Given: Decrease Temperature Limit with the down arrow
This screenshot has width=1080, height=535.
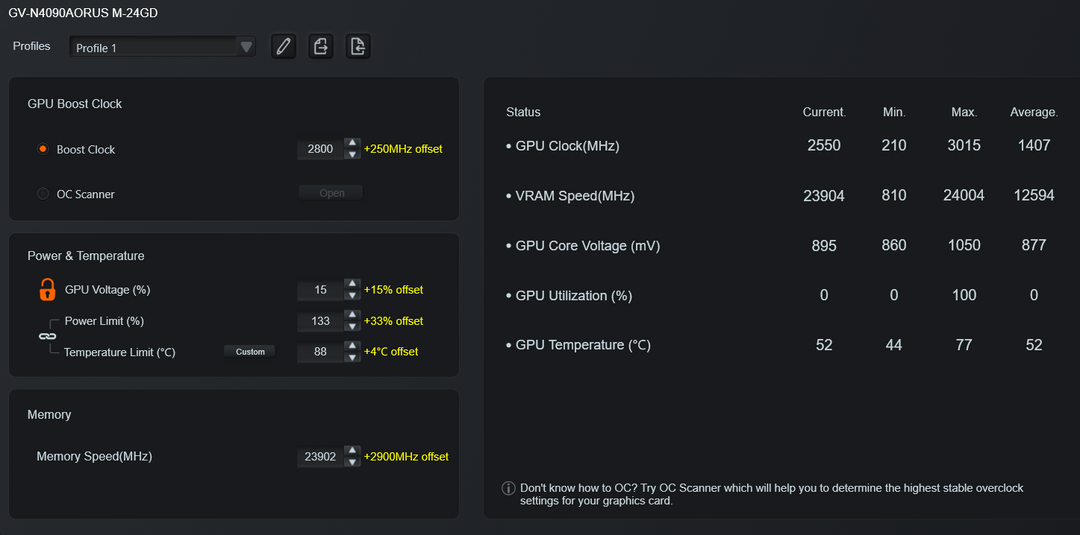Looking at the screenshot, I should point(352,357).
